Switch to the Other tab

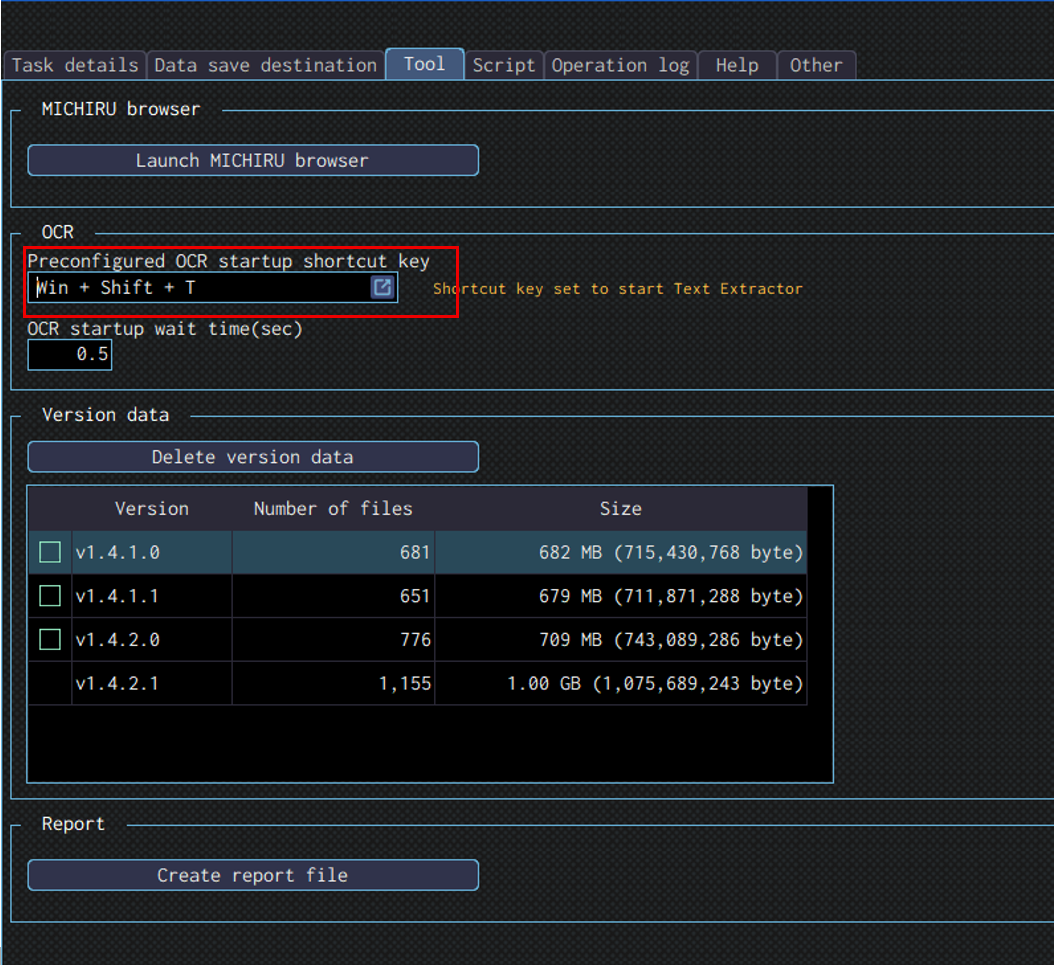pos(816,65)
